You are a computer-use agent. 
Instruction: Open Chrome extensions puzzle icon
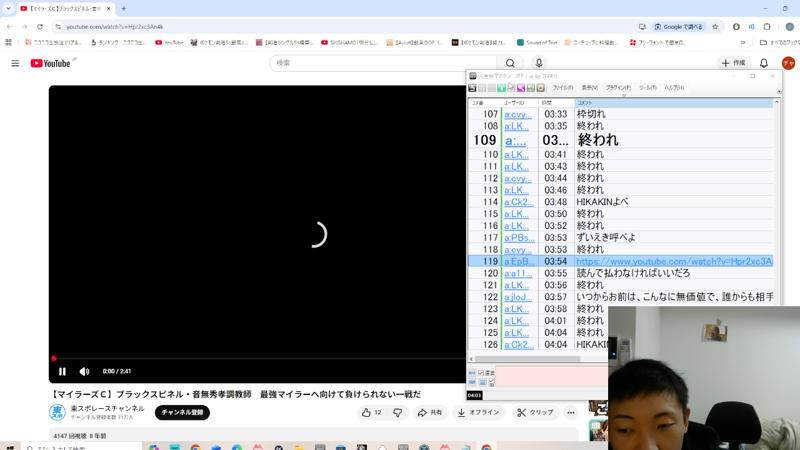tap(767, 27)
